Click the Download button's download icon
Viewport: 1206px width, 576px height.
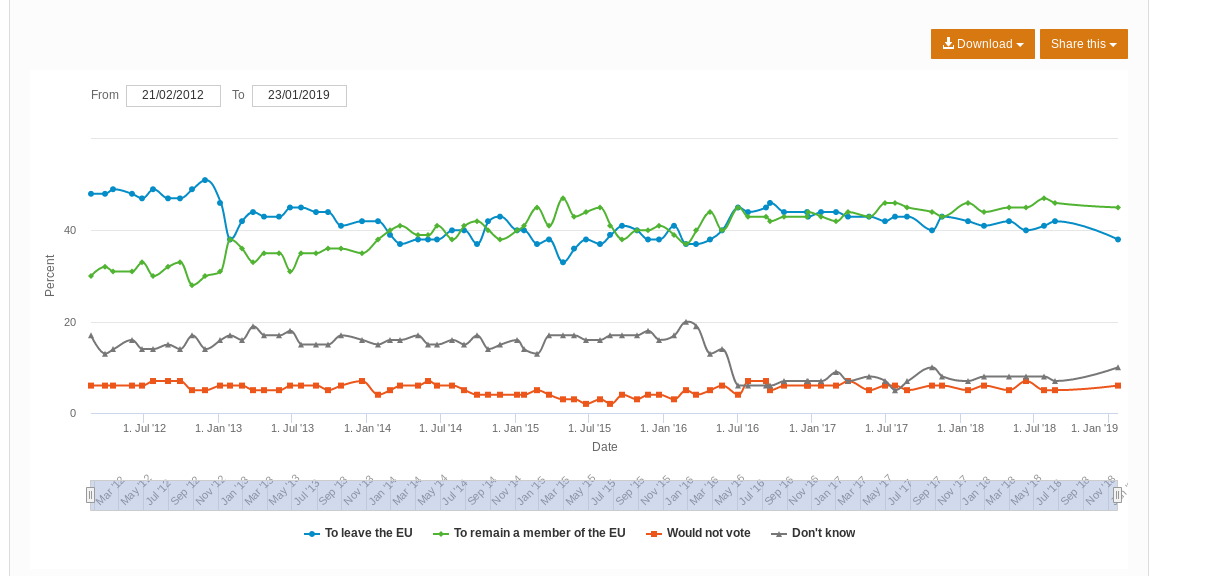pyautogui.click(x=948, y=44)
